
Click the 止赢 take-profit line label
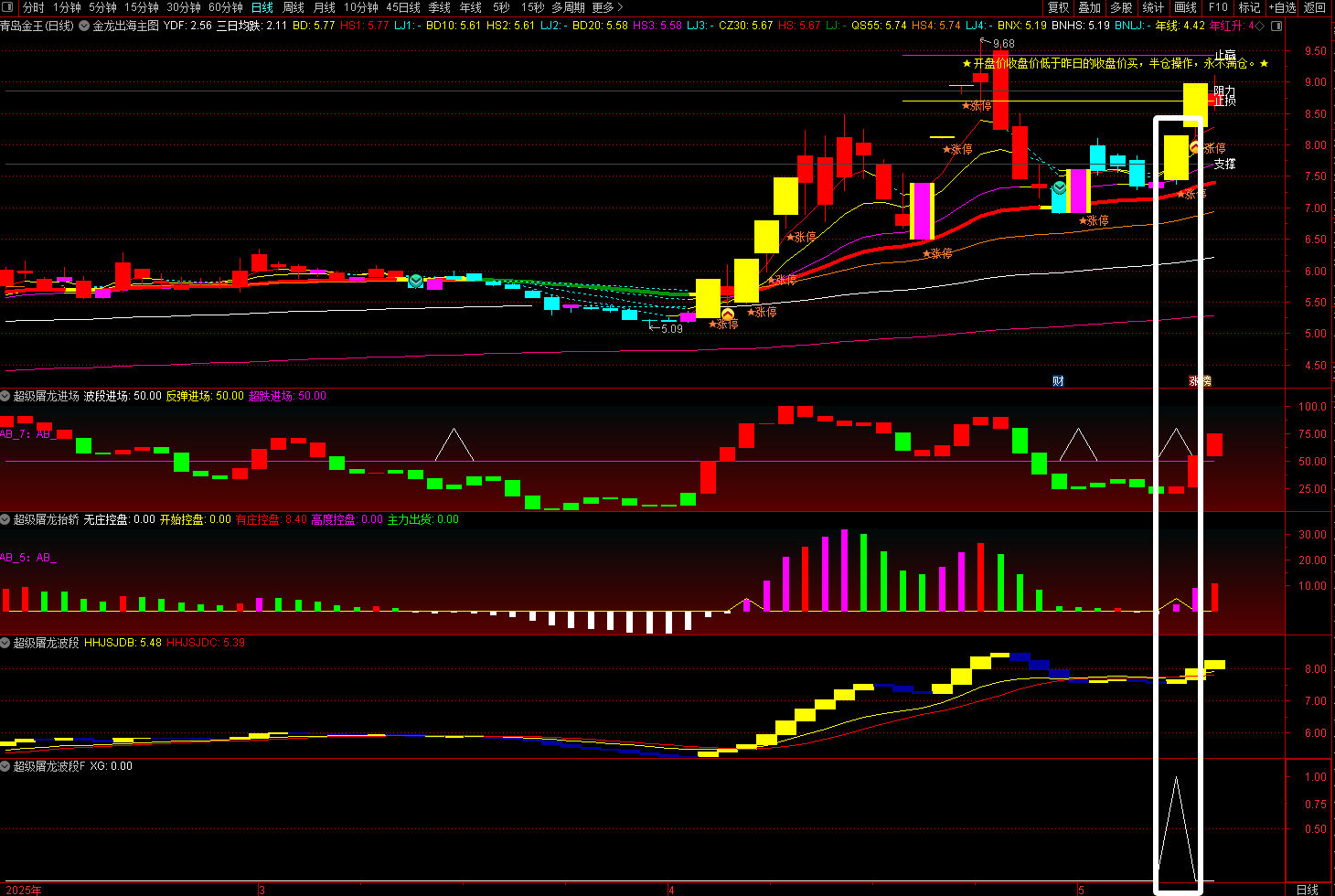[1225, 57]
